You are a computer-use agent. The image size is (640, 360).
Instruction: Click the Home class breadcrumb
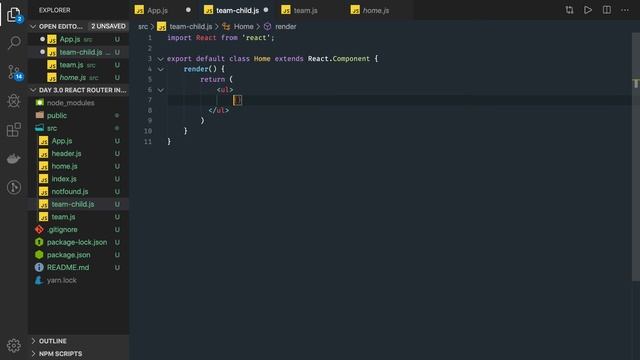click(238, 27)
